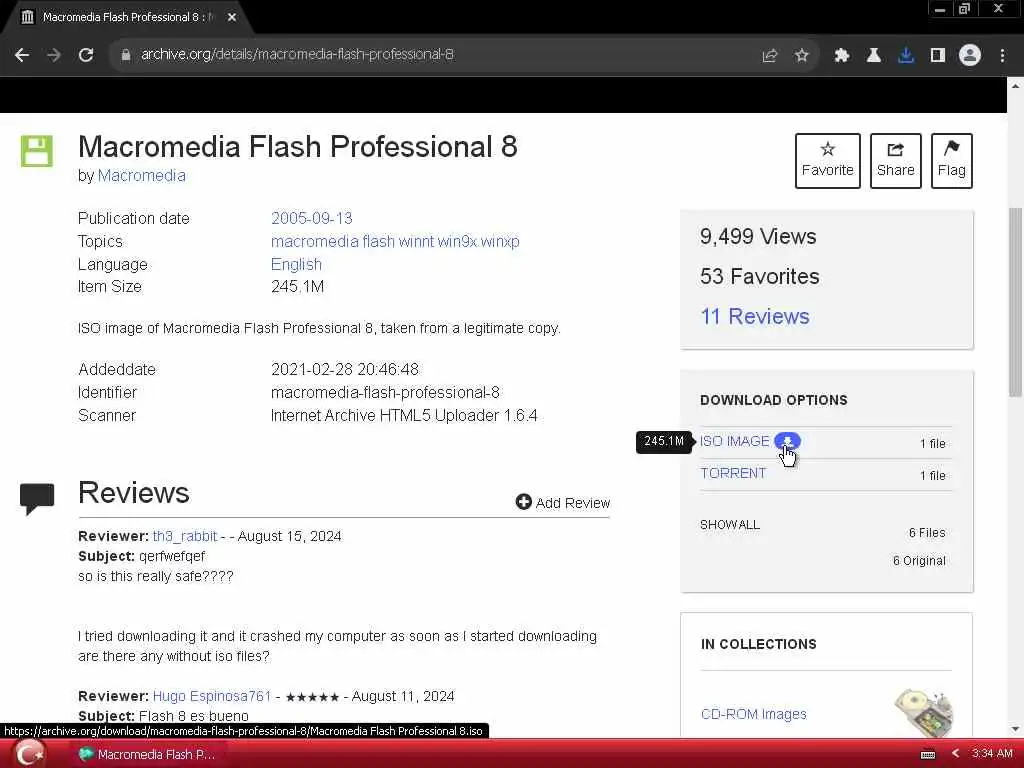Open the Macromedia creator link
1024x768 pixels.
click(141, 176)
